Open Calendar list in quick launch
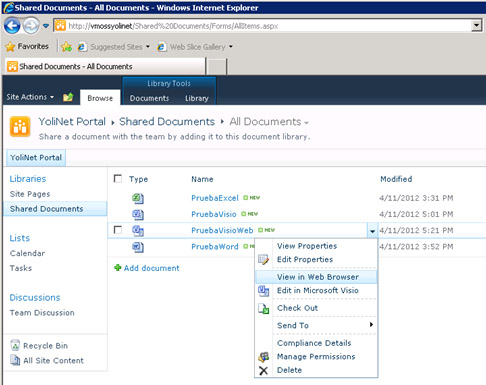This screenshot has width=486, height=385. tap(27, 253)
